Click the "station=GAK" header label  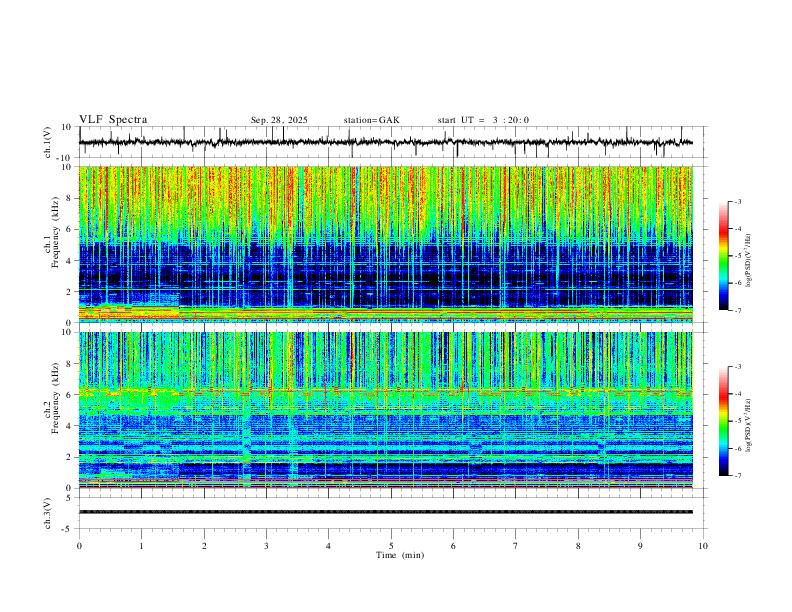click(371, 120)
